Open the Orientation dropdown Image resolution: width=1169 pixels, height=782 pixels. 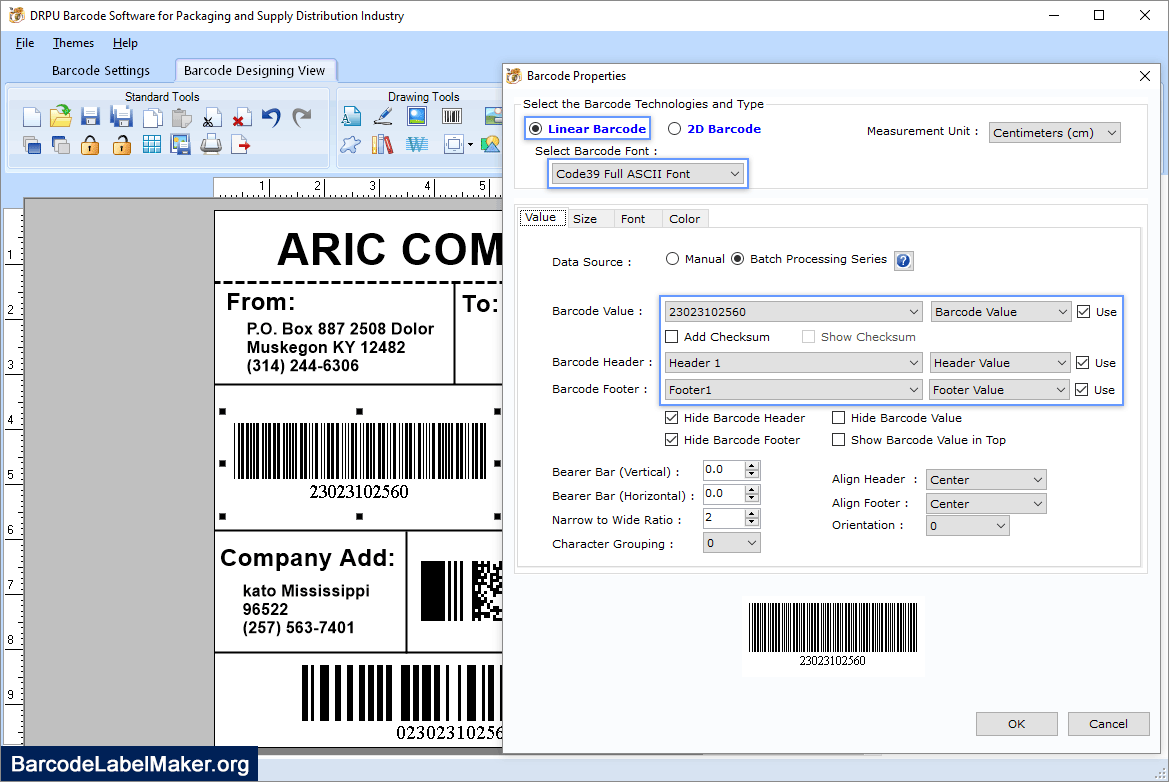(968, 526)
